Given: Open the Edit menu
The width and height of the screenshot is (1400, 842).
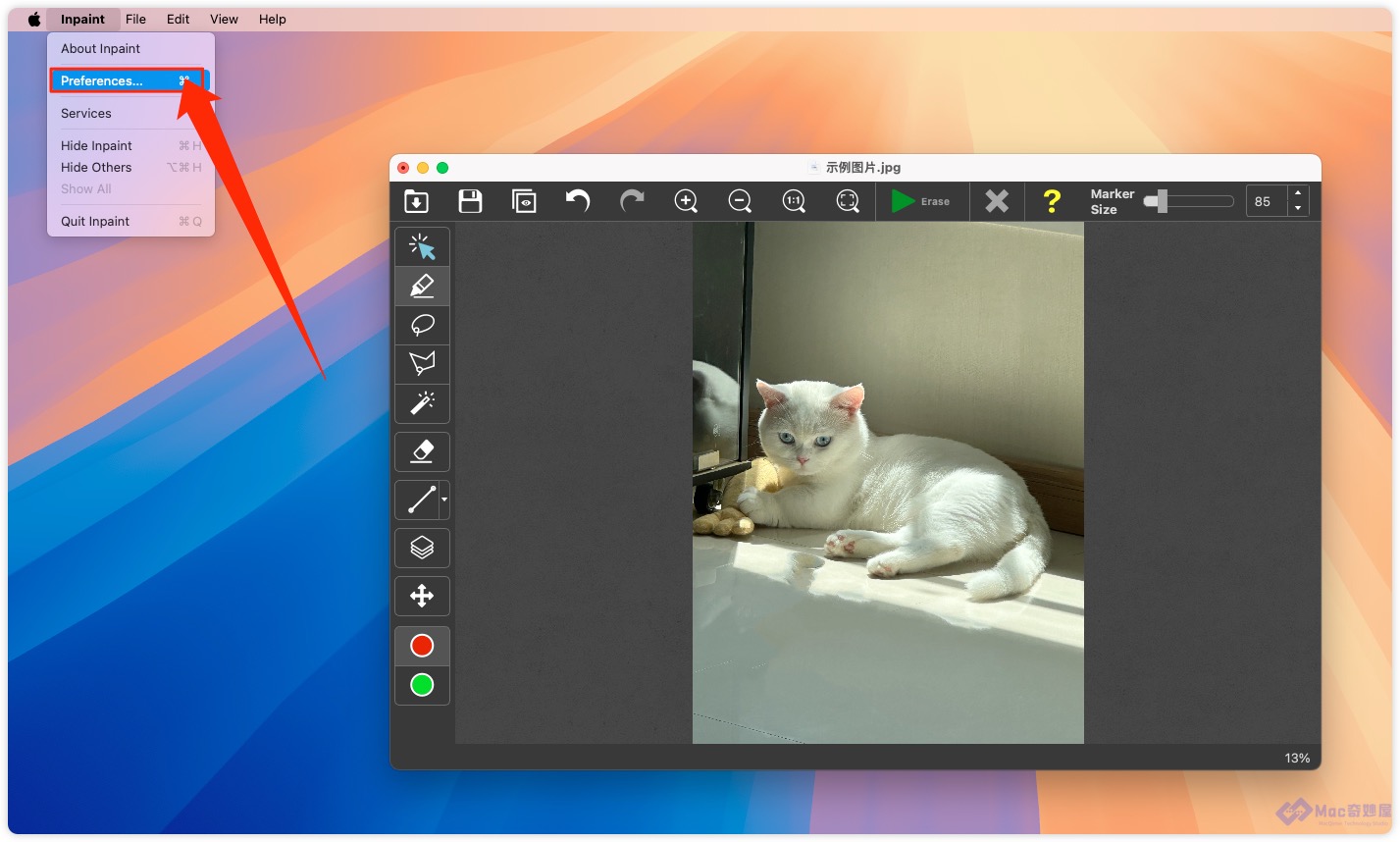Looking at the screenshot, I should point(178,19).
